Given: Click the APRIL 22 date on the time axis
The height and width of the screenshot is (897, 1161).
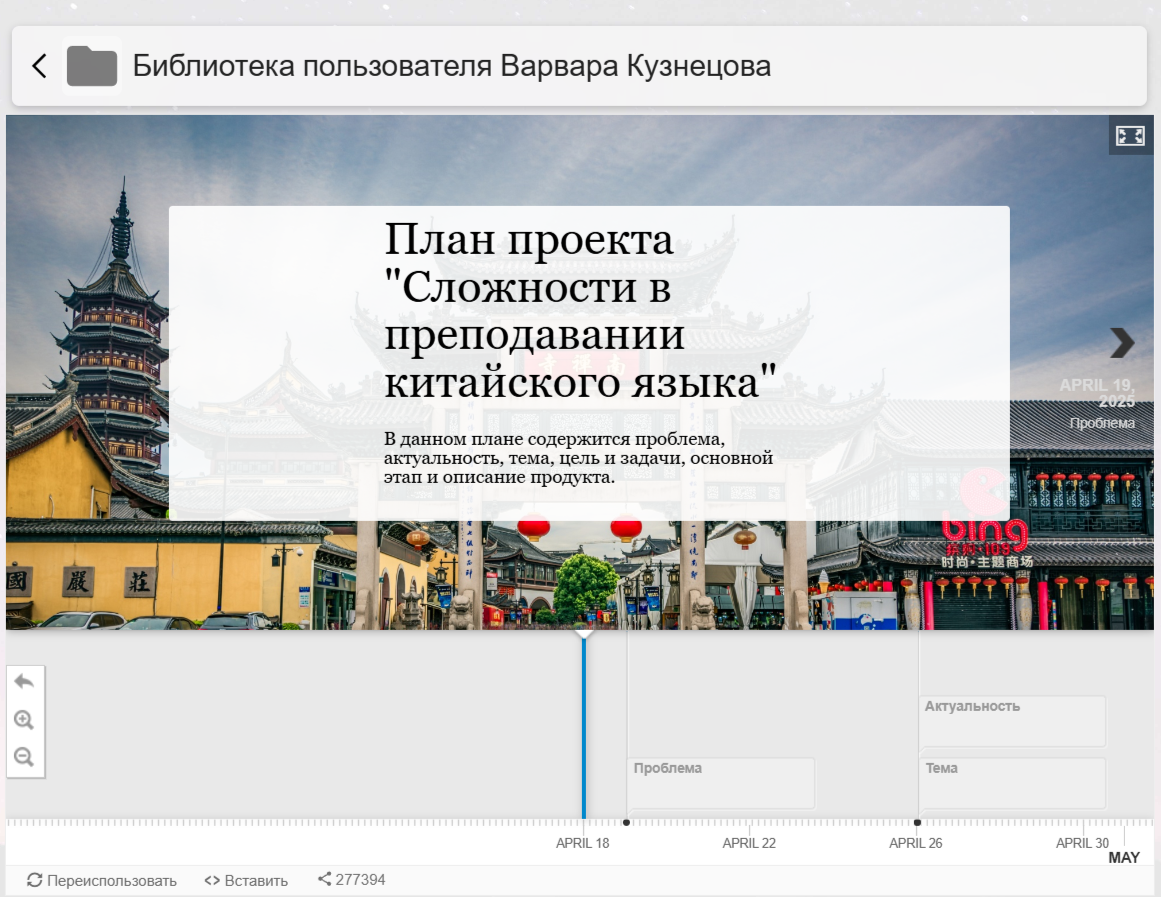Looking at the screenshot, I should click(x=749, y=843).
